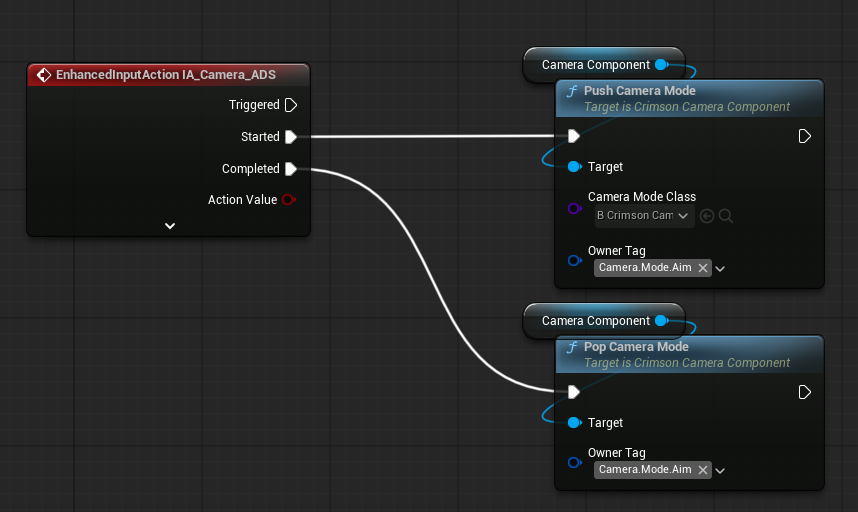This screenshot has width=858, height=512.
Task: Click Camera.Mode.Aim tag label on Pop Camera Mode
Action: click(645, 469)
